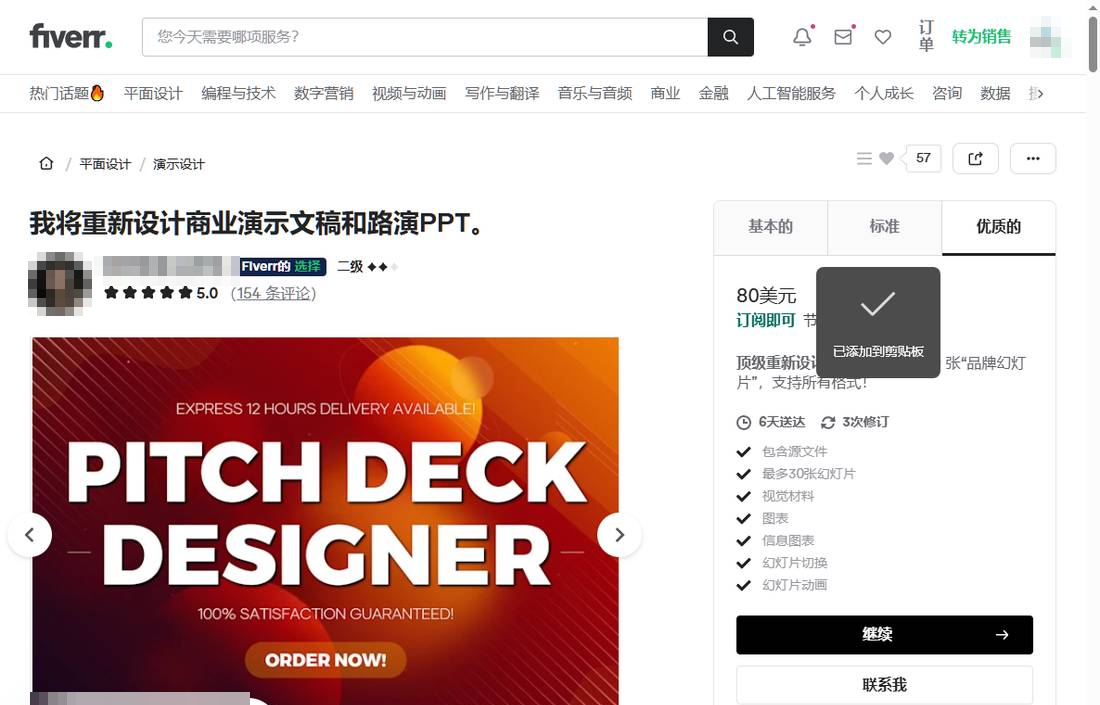Viewport: 1100px width, 705px height.
Task: Show the next gallery image
Action: [x=619, y=535]
